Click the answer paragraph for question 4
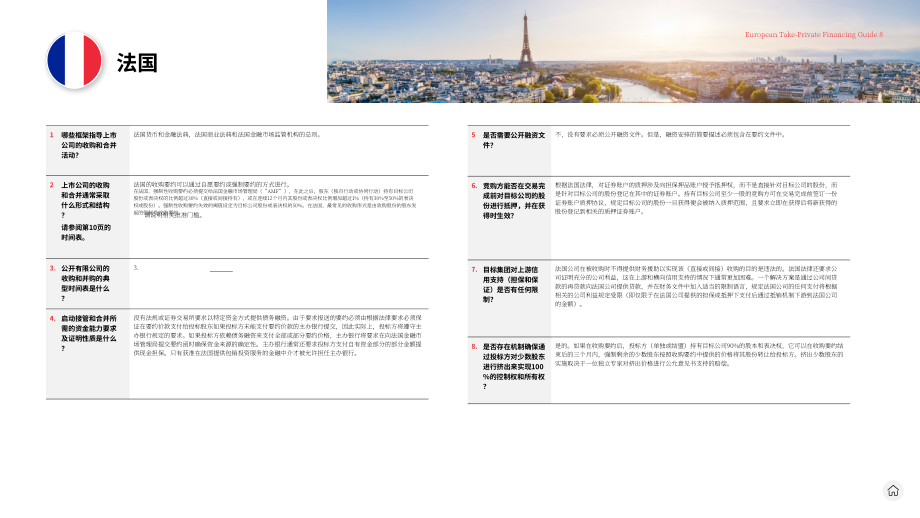 [278, 336]
